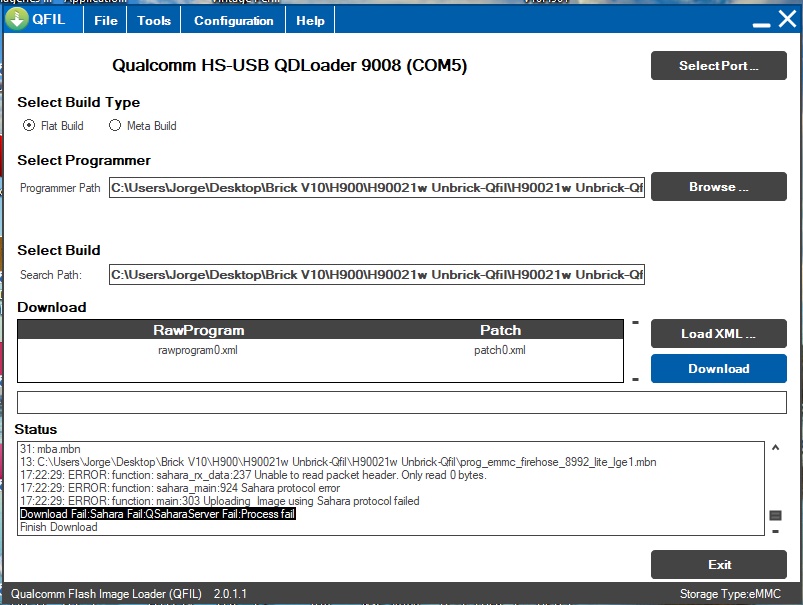Click the main:303 Uploading Image error line
Screen dimensions: 803x605
220,501
